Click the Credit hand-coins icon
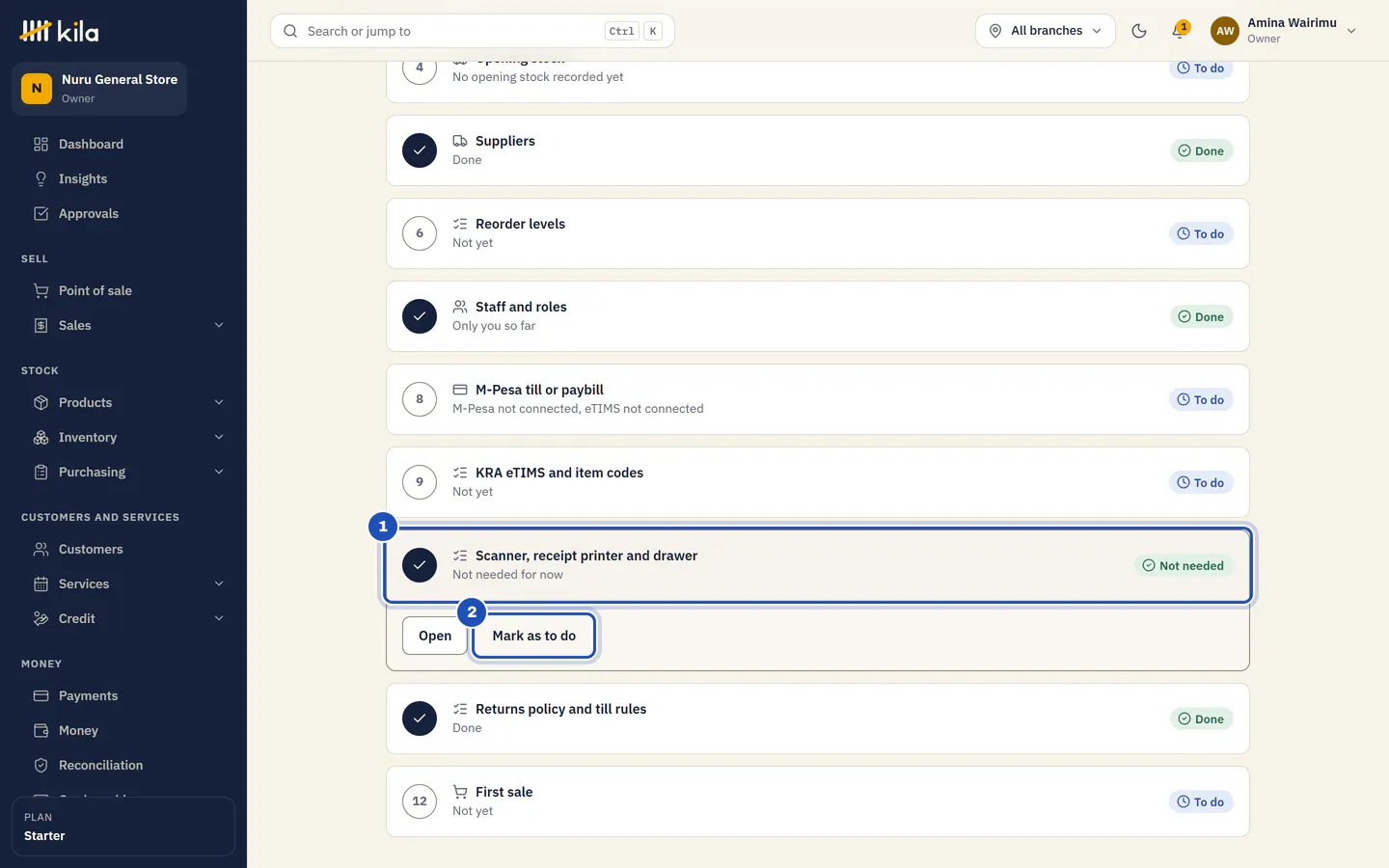The height and width of the screenshot is (868, 1389). (x=41, y=619)
